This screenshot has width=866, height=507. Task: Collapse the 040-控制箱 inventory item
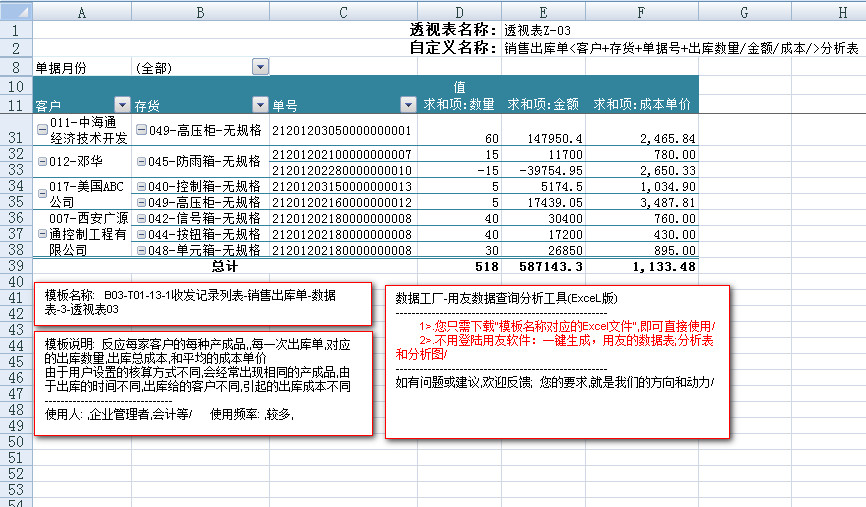pos(141,186)
